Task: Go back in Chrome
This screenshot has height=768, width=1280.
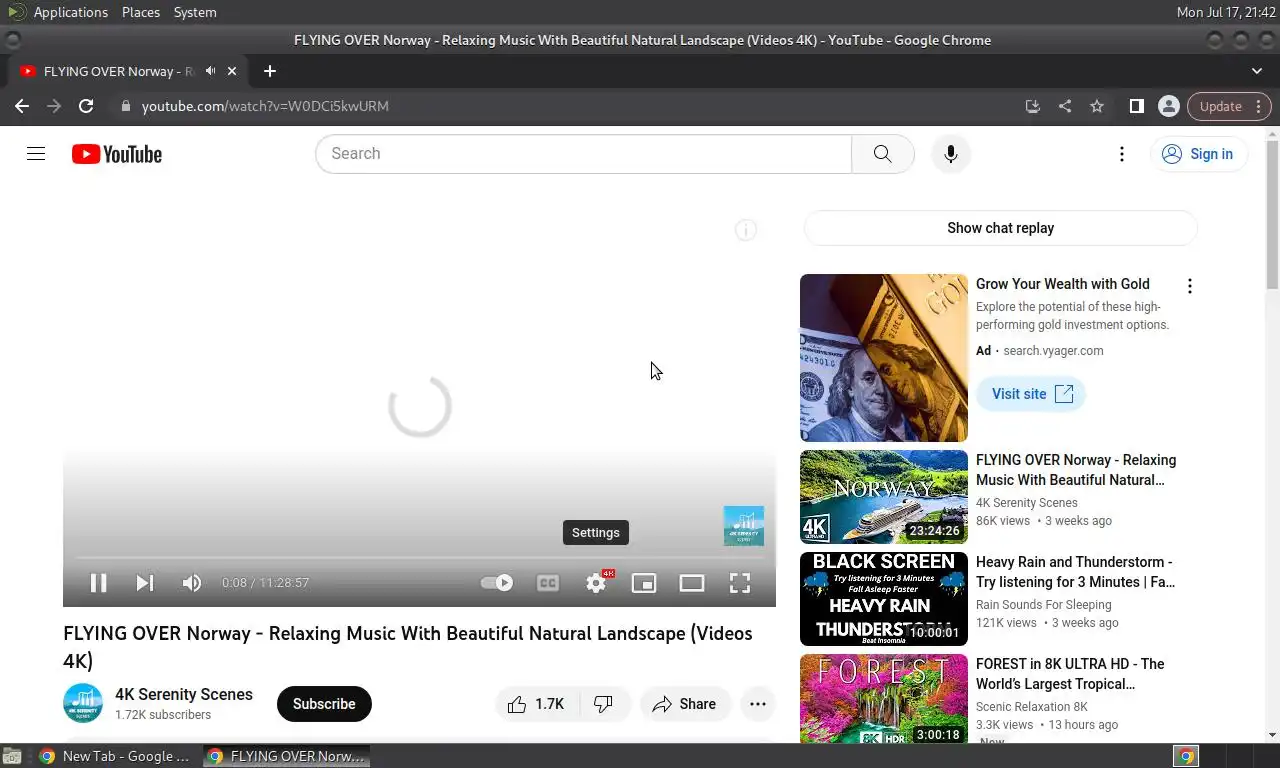Action: pyautogui.click(x=22, y=106)
